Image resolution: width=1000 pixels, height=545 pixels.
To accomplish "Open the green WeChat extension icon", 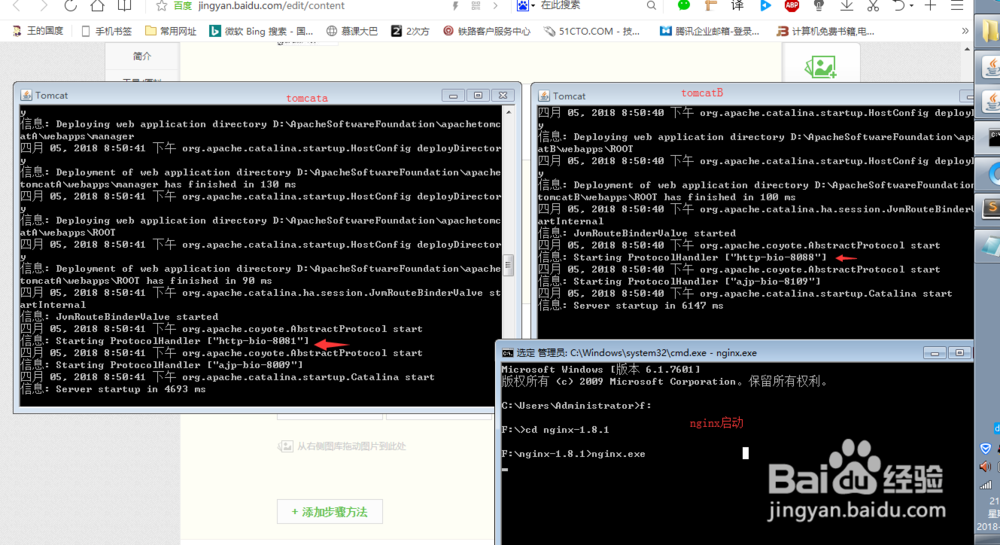I will [684, 5].
